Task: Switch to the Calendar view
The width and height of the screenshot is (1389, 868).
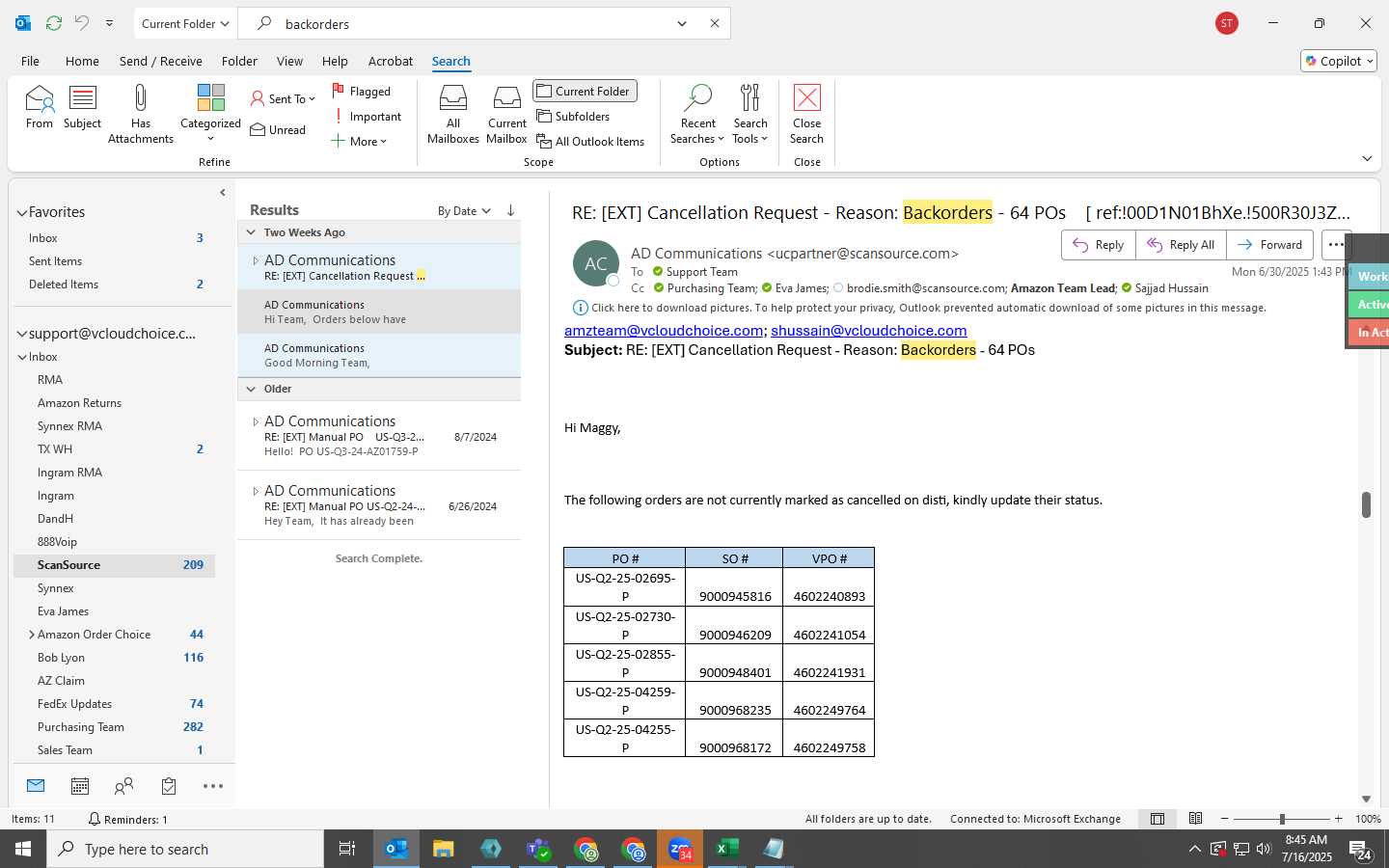Action: click(x=80, y=786)
